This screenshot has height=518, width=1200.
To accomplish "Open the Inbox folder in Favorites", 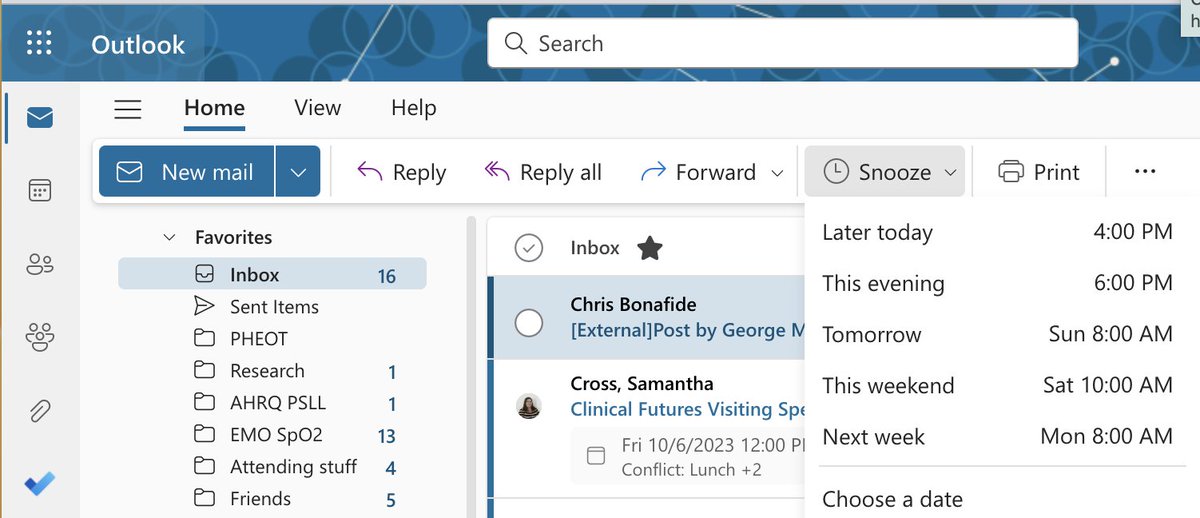I will pyautogui.click(x=272, y=274).
